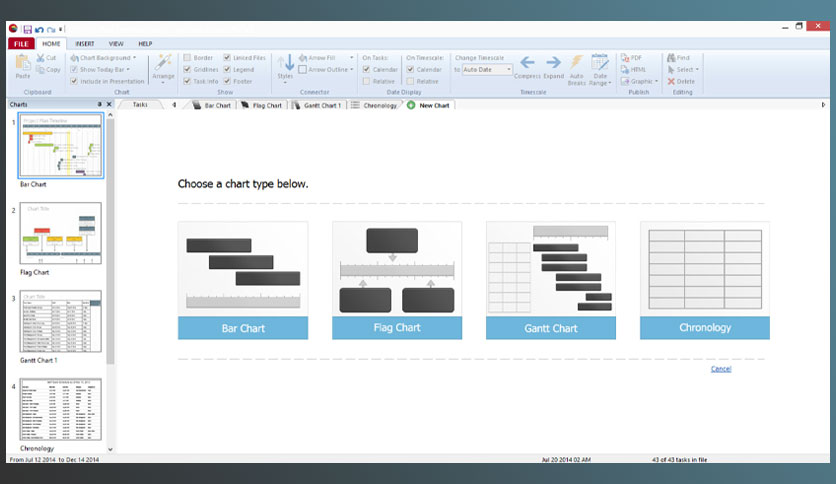
Task: Click the Delete red X icon
Action: click(671, 82)
